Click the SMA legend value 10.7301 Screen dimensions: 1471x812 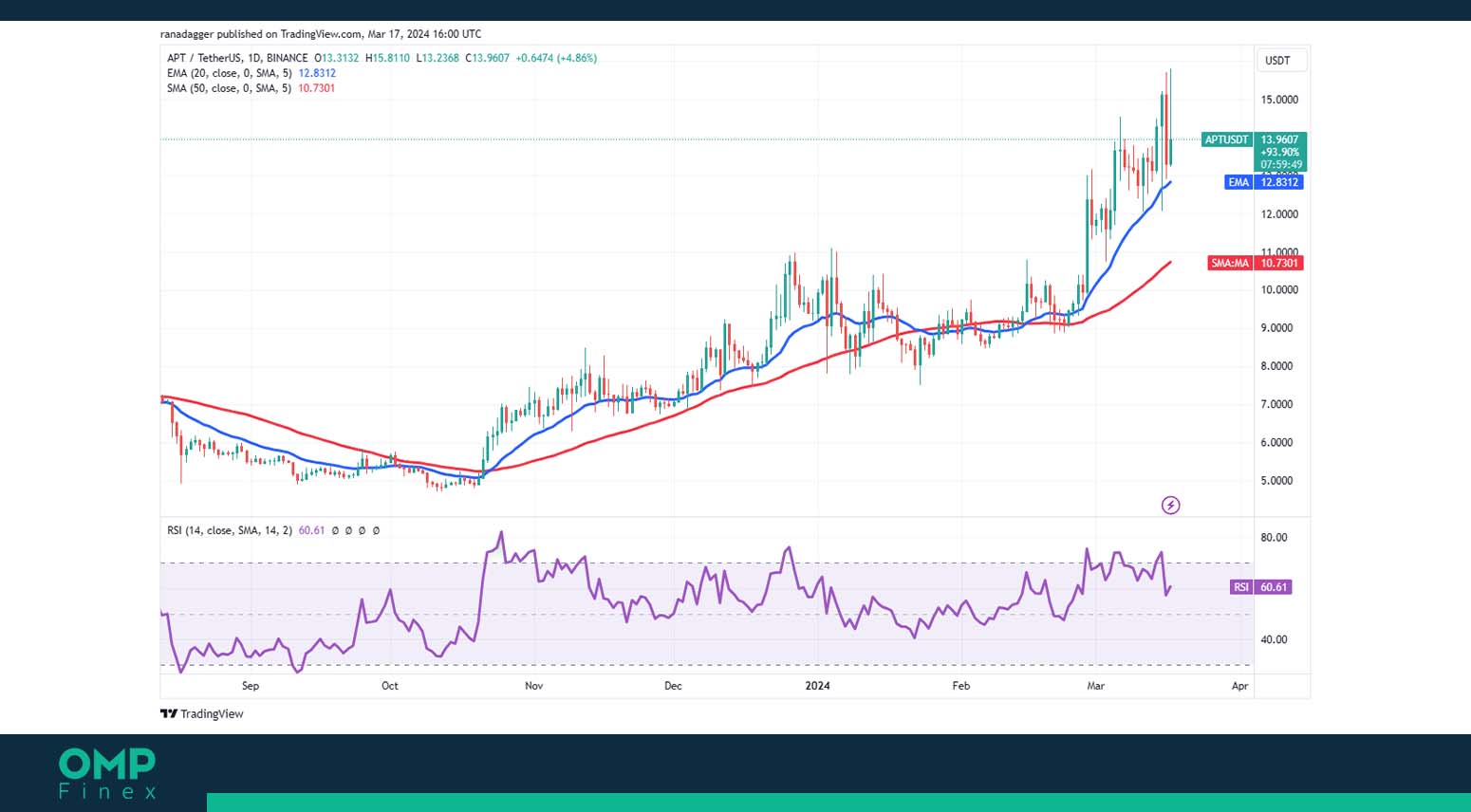pyautogui.click(x=317, y=88)
